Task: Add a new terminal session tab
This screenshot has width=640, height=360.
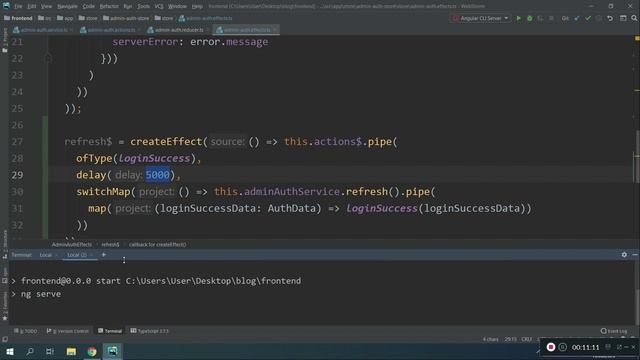Action: coord(104,255)
